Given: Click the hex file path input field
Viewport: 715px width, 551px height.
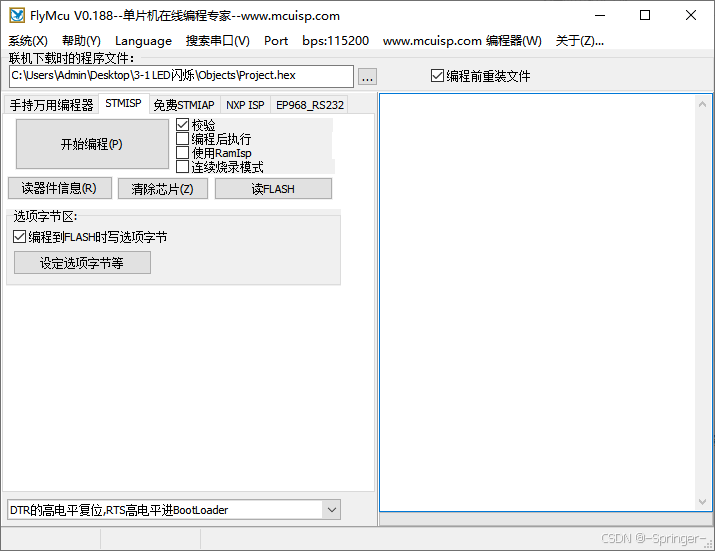Looking at the screenshot, I should tap(181, 76).
